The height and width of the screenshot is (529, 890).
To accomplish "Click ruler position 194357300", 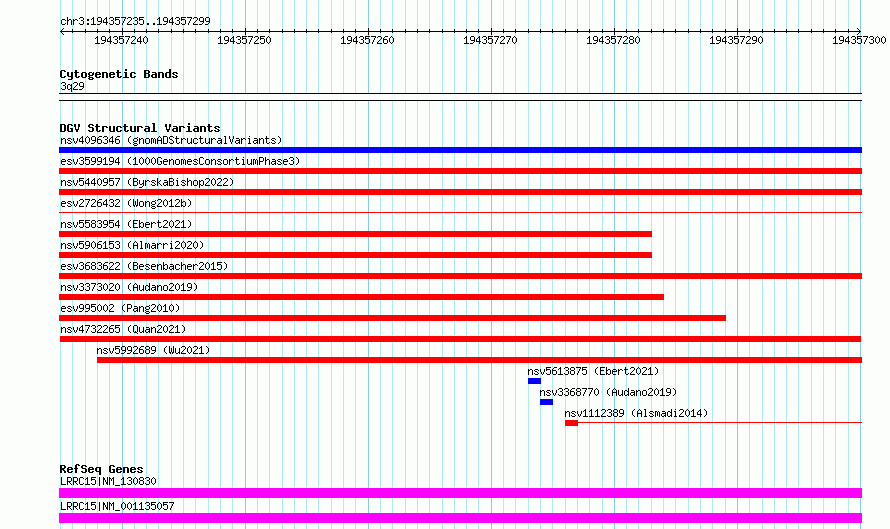I will pyautogui.click(x=859, y=40).
